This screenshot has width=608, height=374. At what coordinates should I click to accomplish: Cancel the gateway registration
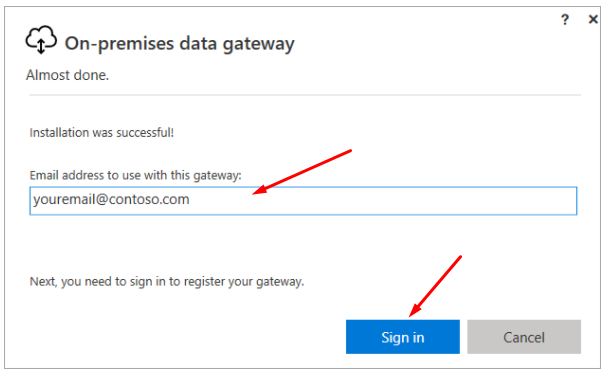[x=524, y=337]
